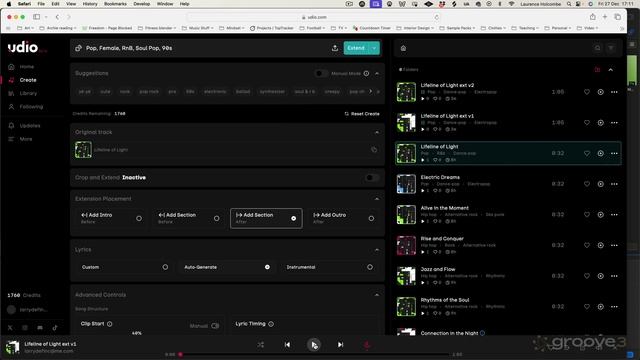Select the Add Outro After option

pos(344,218)
